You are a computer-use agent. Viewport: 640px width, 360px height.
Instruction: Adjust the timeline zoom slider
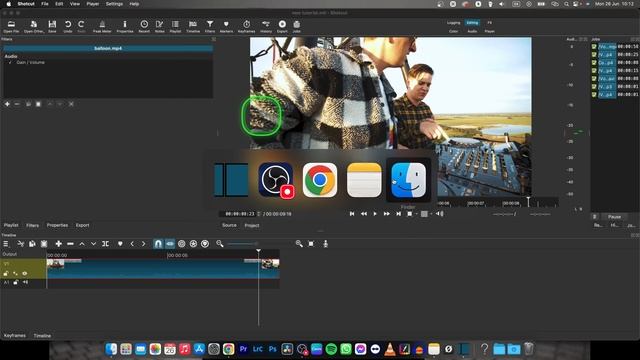[x=242, y=244]
